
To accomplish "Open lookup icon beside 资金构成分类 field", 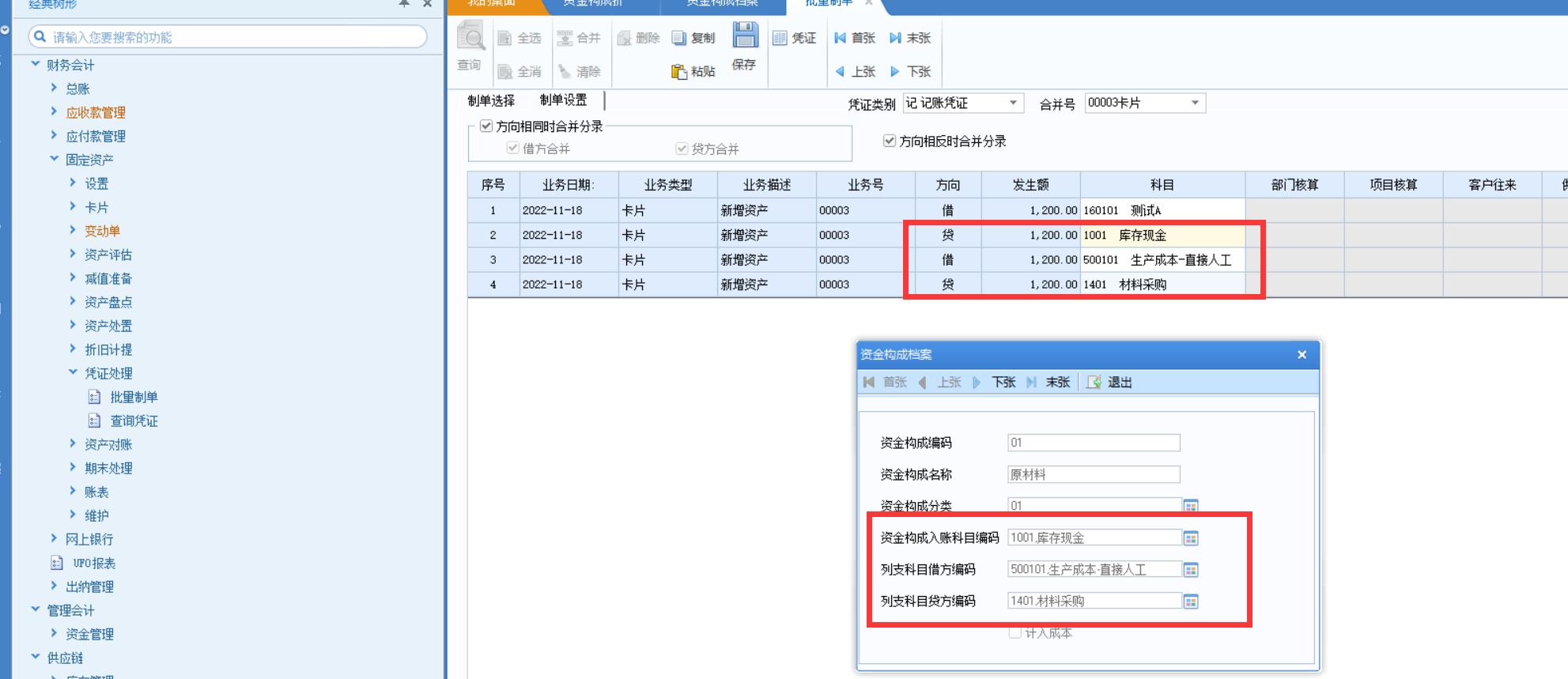I will [x=1191, y=506].
